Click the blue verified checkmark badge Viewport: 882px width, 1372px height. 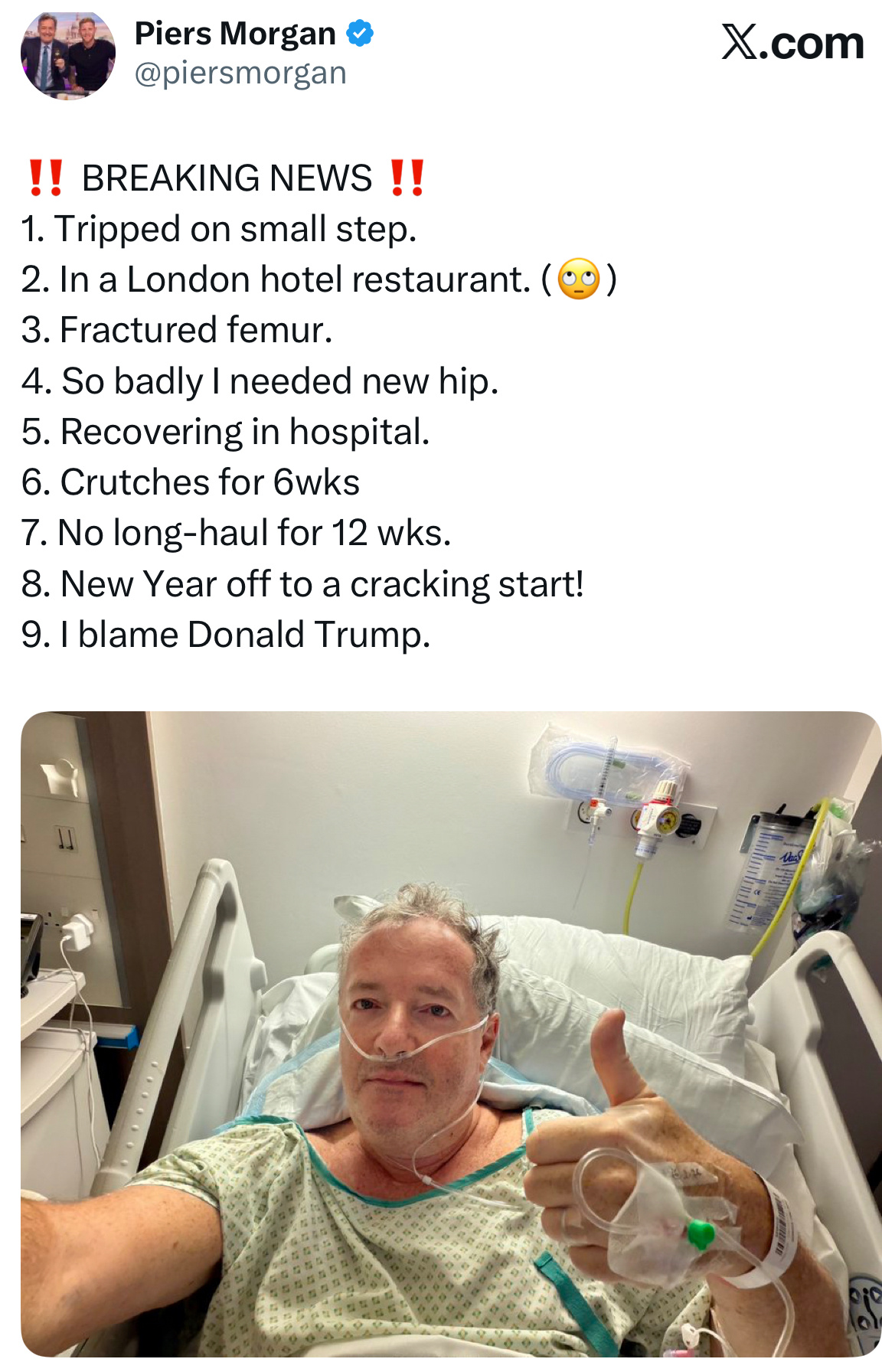[x=360, y=34]
